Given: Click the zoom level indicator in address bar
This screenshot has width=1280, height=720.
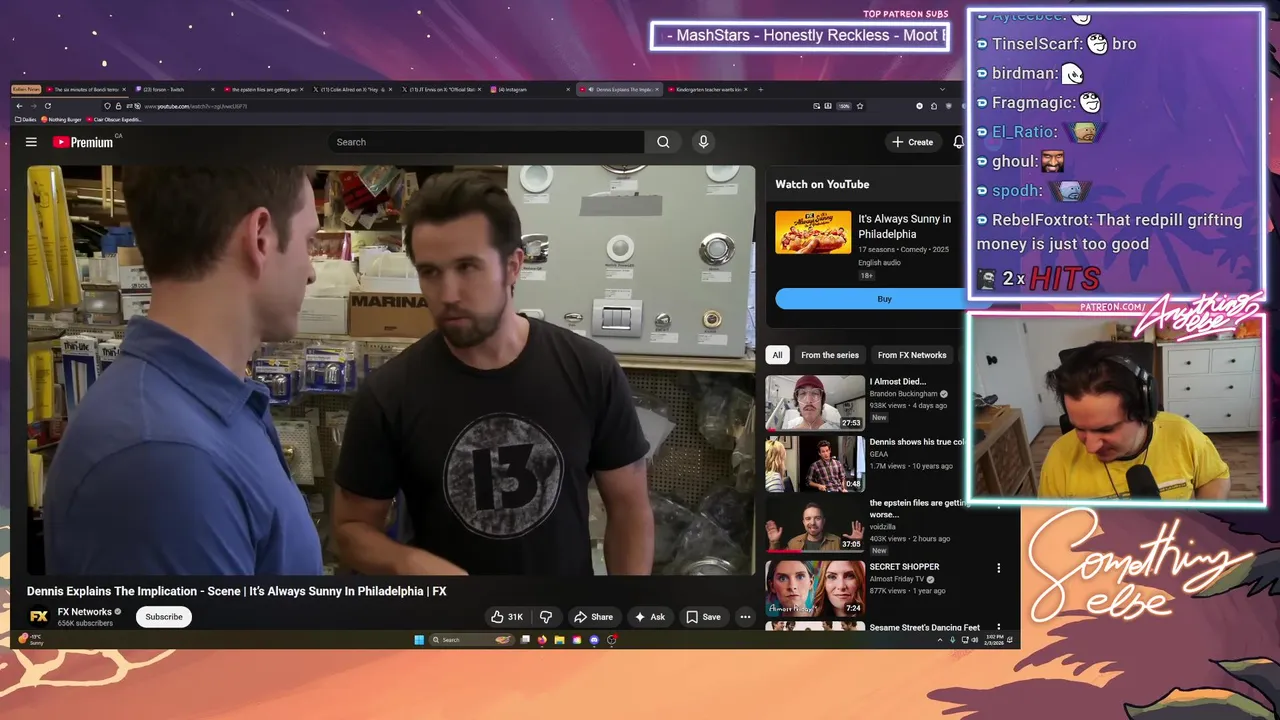Looking at the screenshot, I should (x=844, y=106).
